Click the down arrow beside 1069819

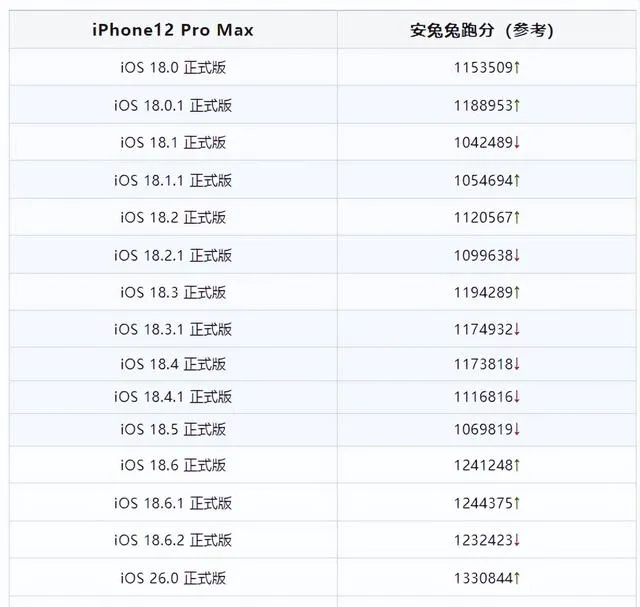517,429
